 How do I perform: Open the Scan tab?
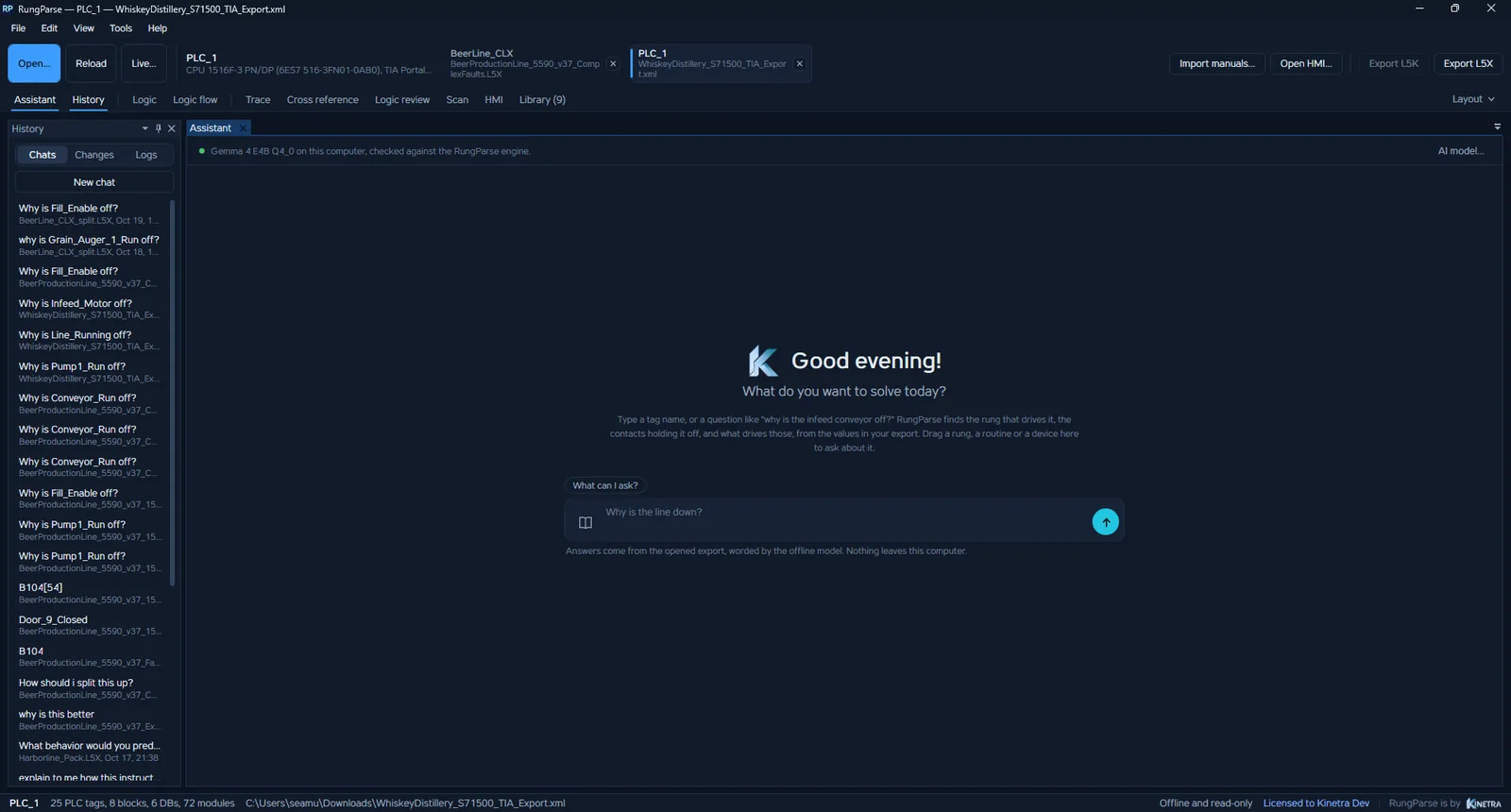click(457, 100)
